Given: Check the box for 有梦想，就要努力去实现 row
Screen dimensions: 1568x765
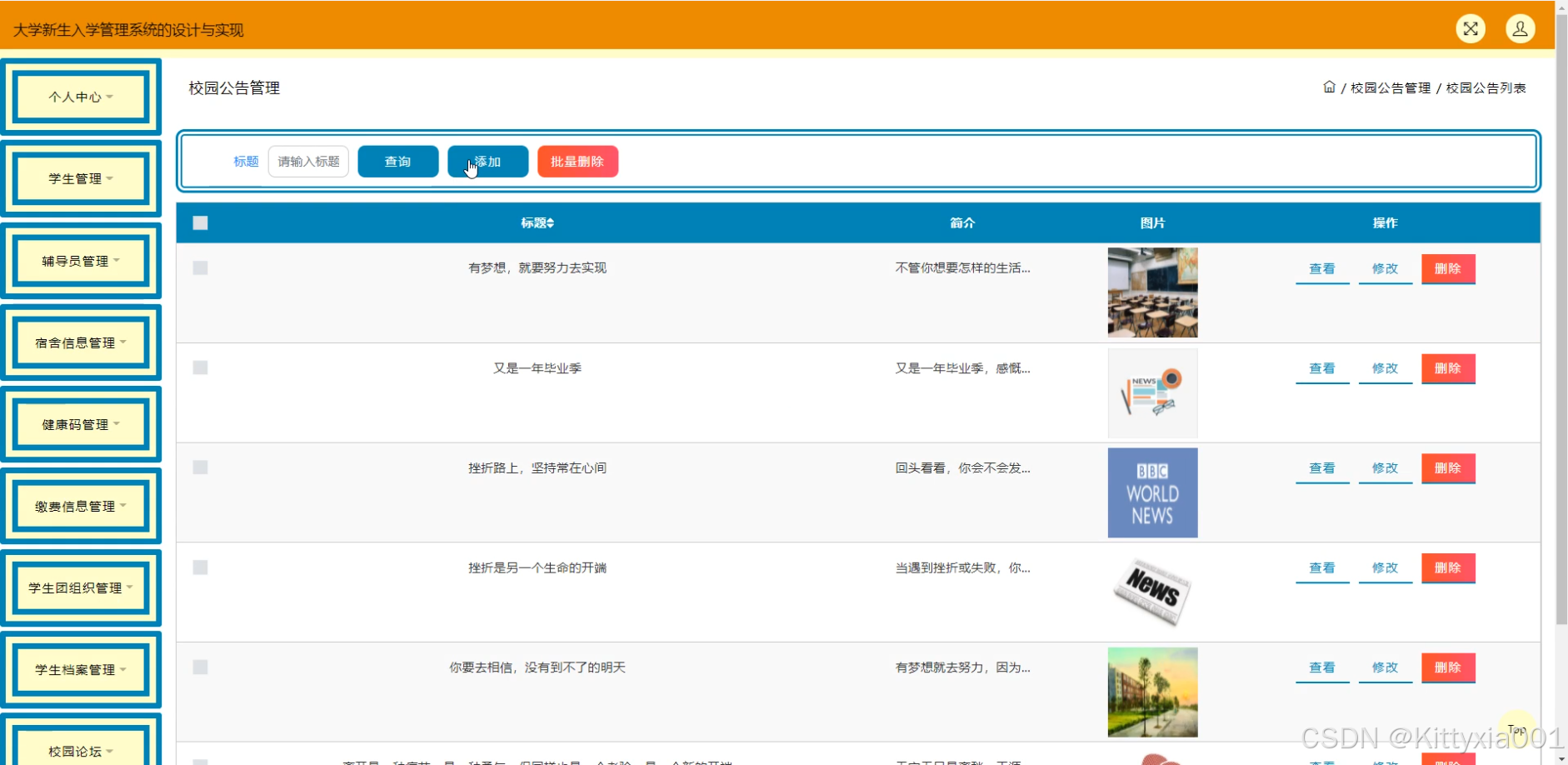Looking at the screenshot, I should [x=200, y=267].
